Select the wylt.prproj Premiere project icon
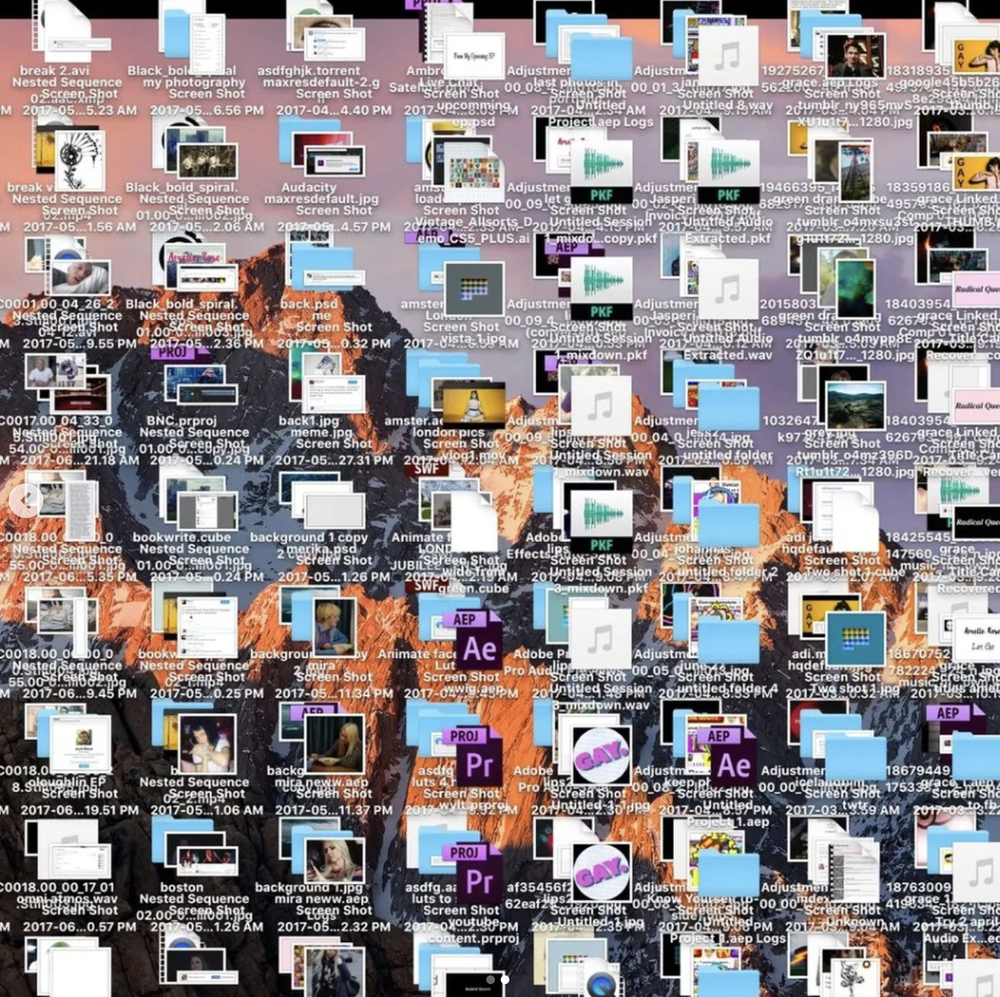 (478, 757)
